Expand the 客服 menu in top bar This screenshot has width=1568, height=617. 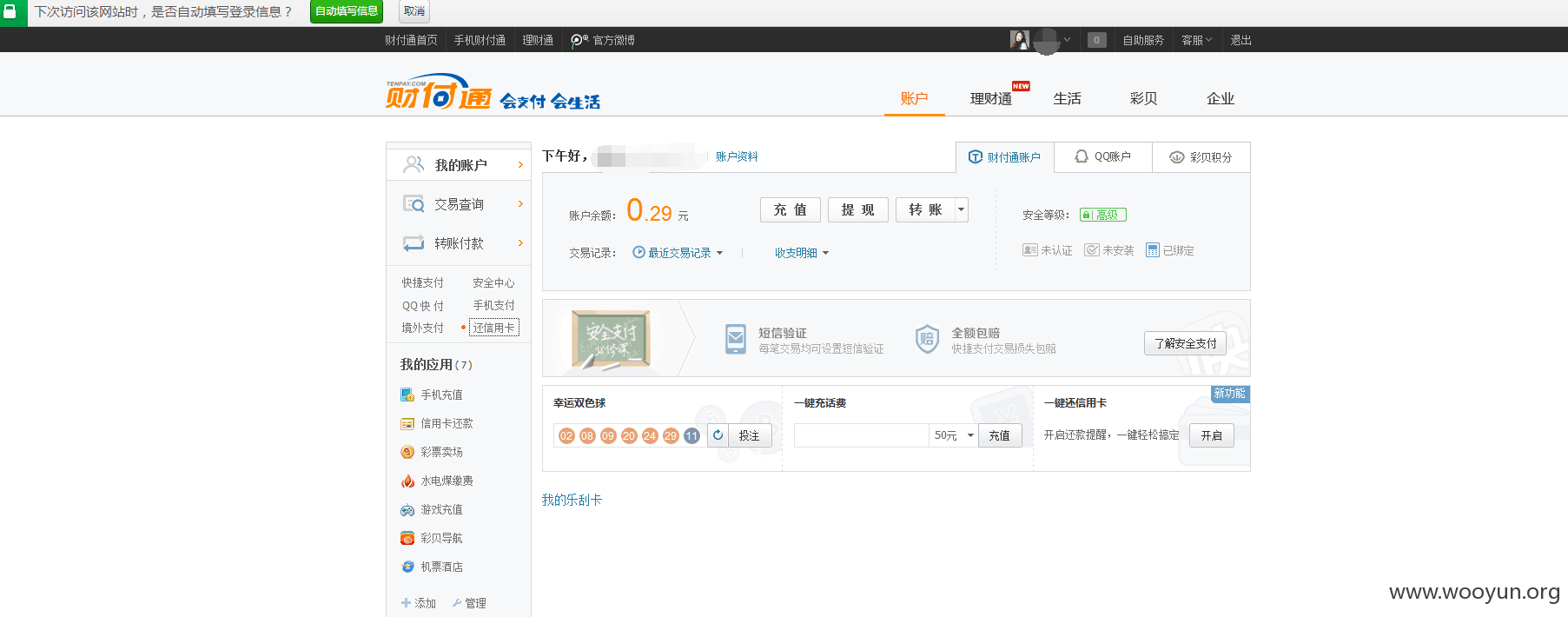coord(1196,40)
